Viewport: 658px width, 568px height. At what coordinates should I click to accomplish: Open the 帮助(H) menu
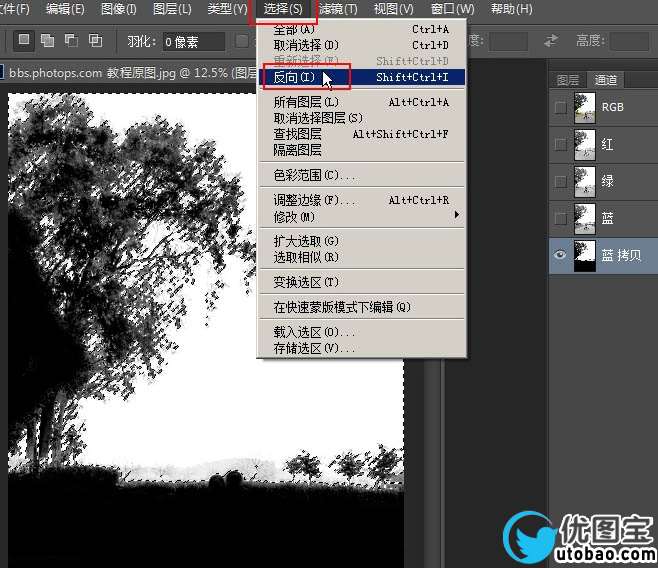(512, 9)
